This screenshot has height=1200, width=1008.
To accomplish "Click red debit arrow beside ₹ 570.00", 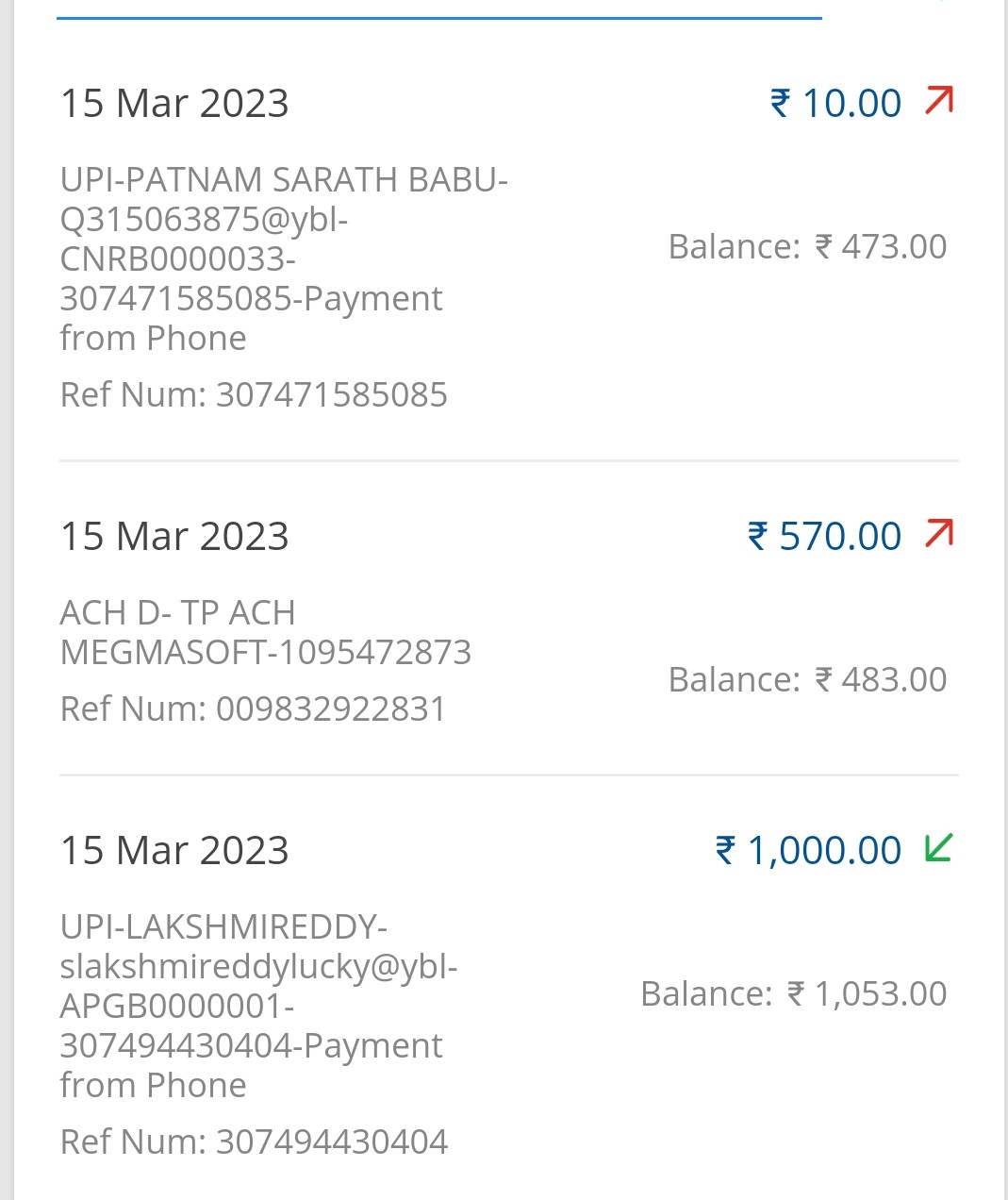I will point(939,534).
